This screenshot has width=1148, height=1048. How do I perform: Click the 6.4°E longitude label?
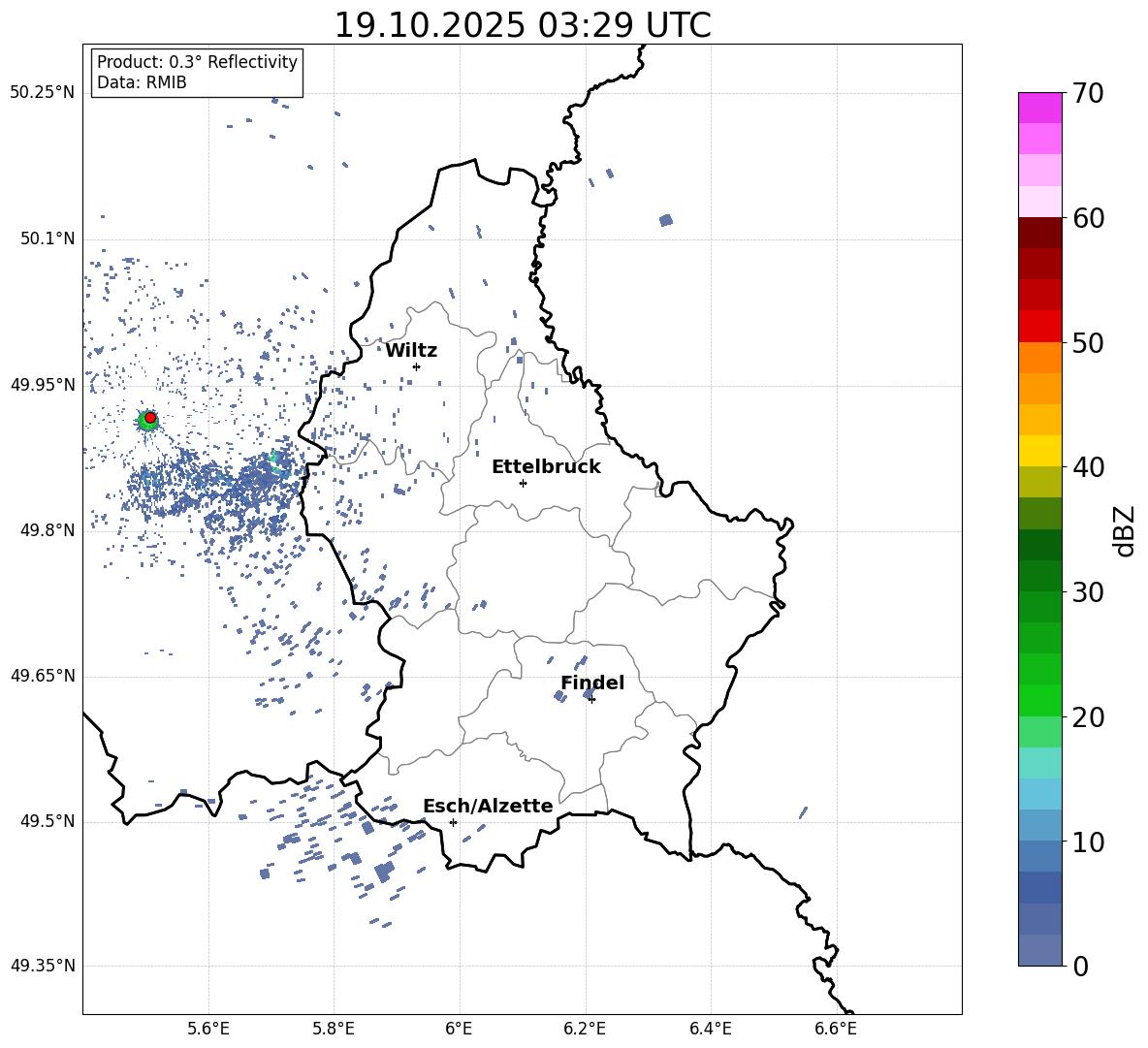click(x=710, y=1029)
